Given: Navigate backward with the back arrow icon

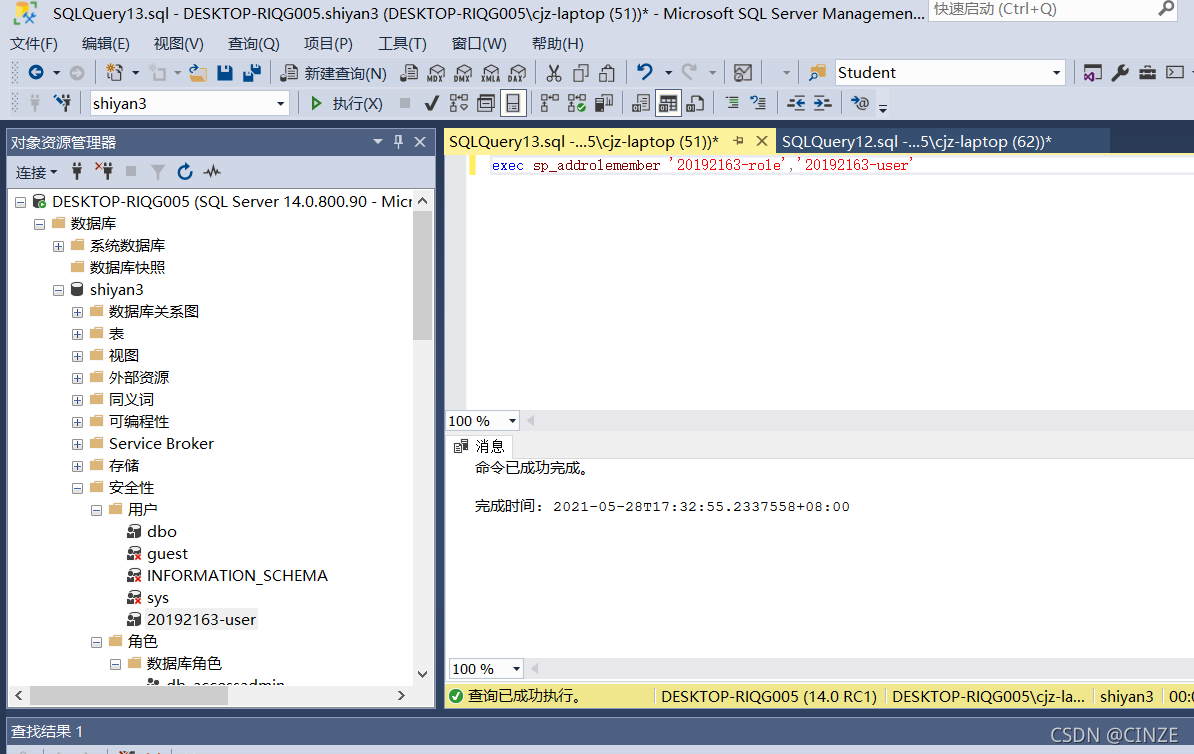Looking at the screenshot, I should tap(36, 72).
